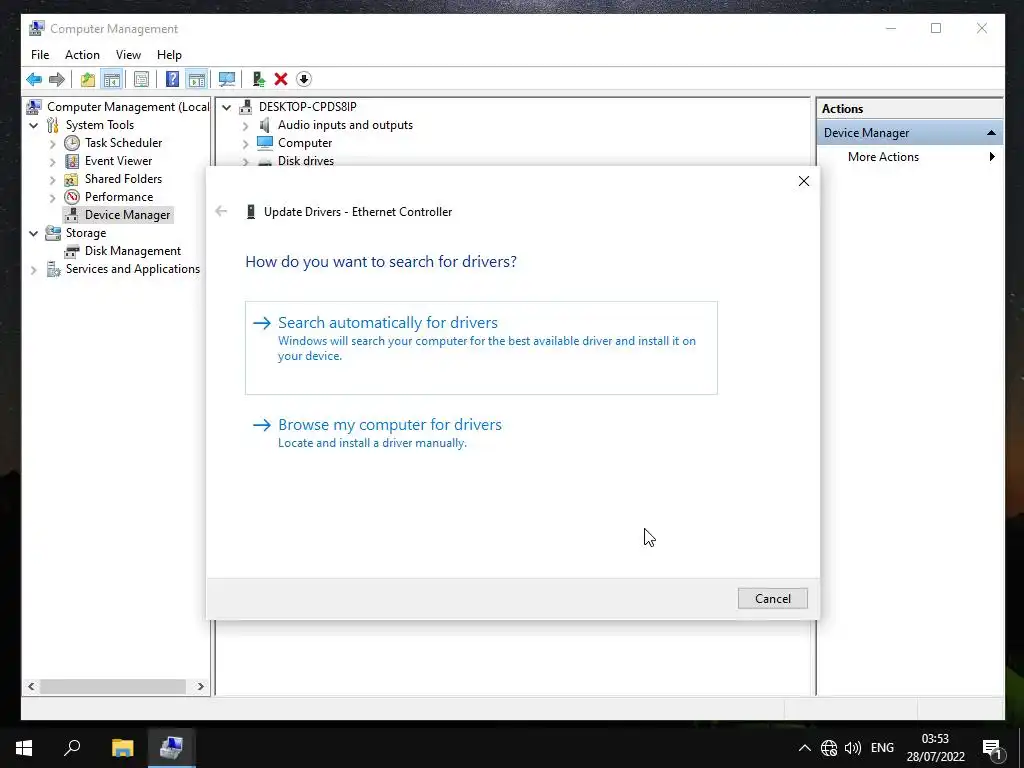The width and height of the screenshot is (1024, 768).
Task: Click the Event Viewer icon
Action: 72,161
